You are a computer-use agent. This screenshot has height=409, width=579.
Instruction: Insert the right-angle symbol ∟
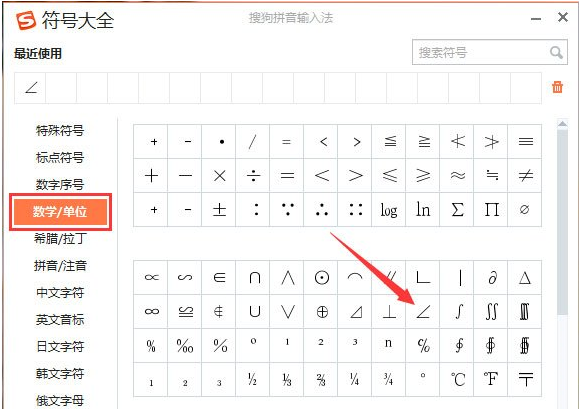423,278
